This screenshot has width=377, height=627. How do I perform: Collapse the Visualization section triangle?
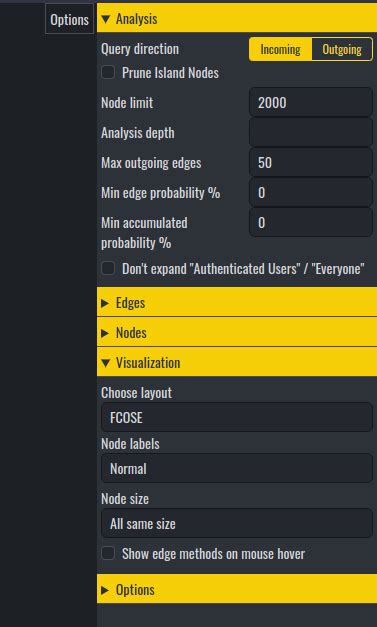pos(106,363)
